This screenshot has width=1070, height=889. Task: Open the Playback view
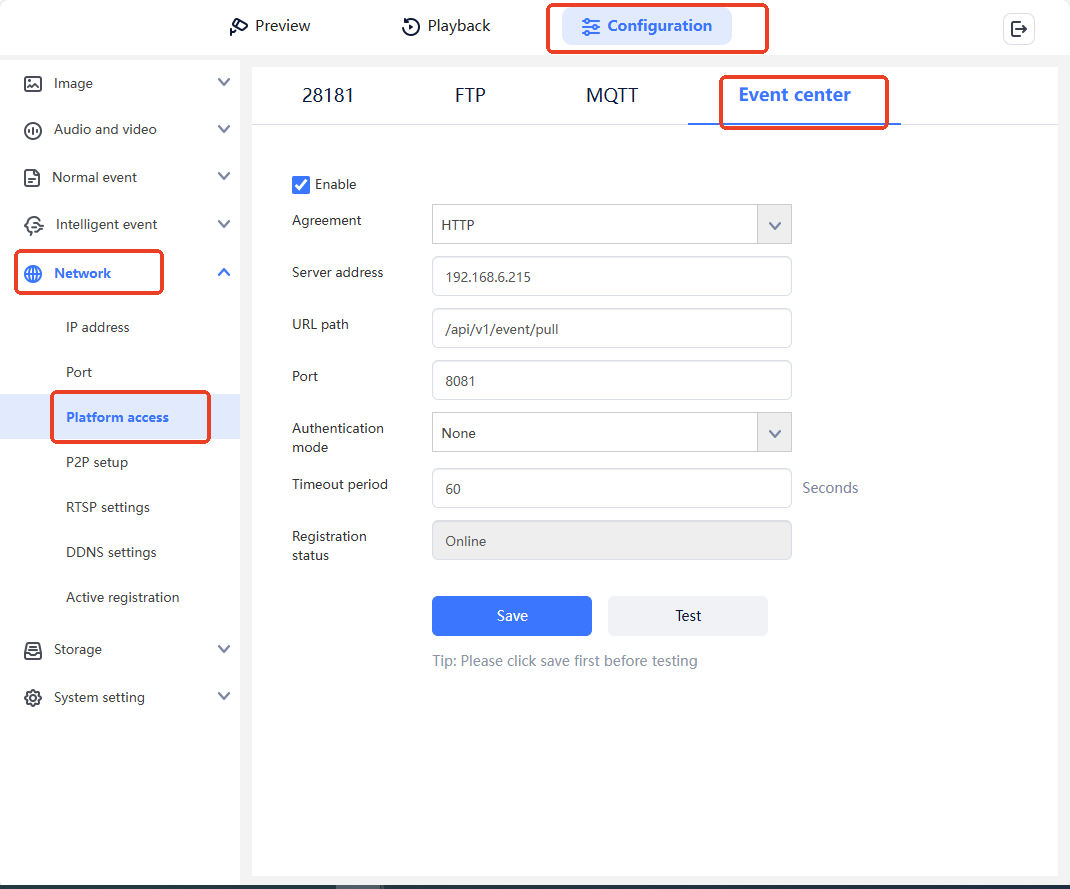[446, 26]
